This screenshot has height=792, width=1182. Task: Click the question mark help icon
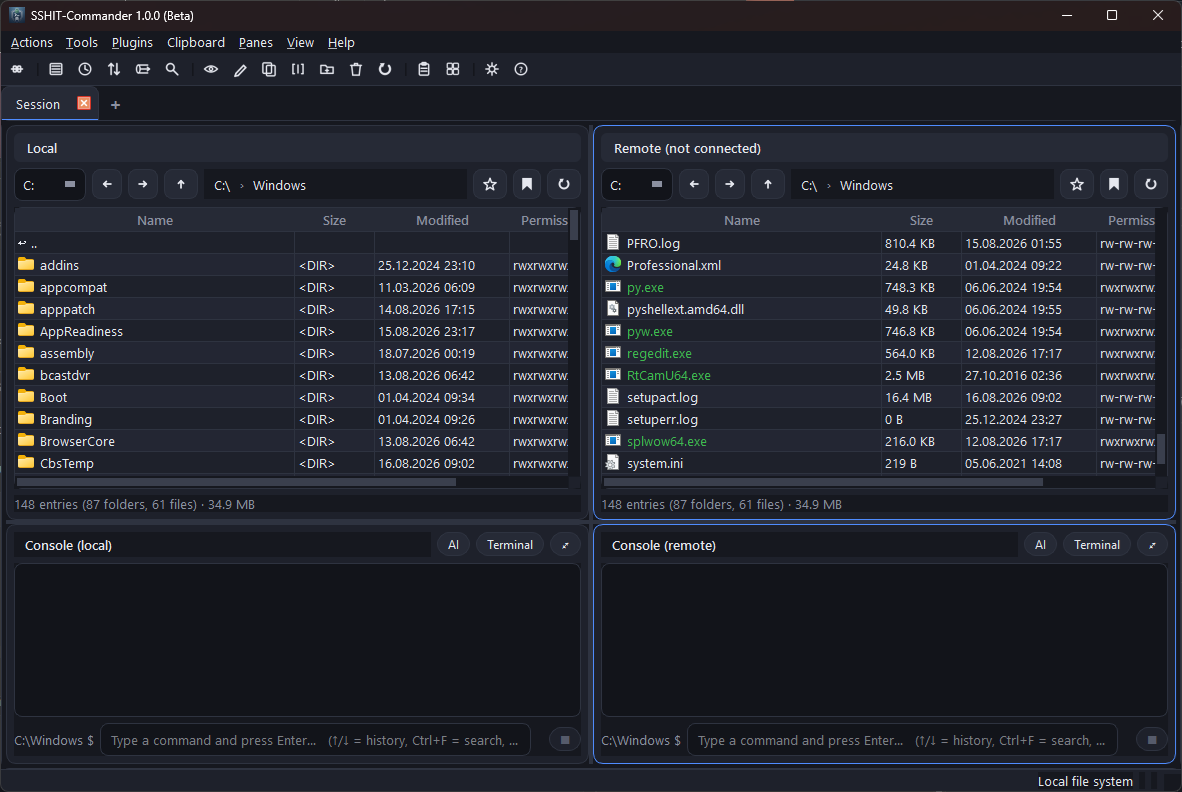point(521,69)
